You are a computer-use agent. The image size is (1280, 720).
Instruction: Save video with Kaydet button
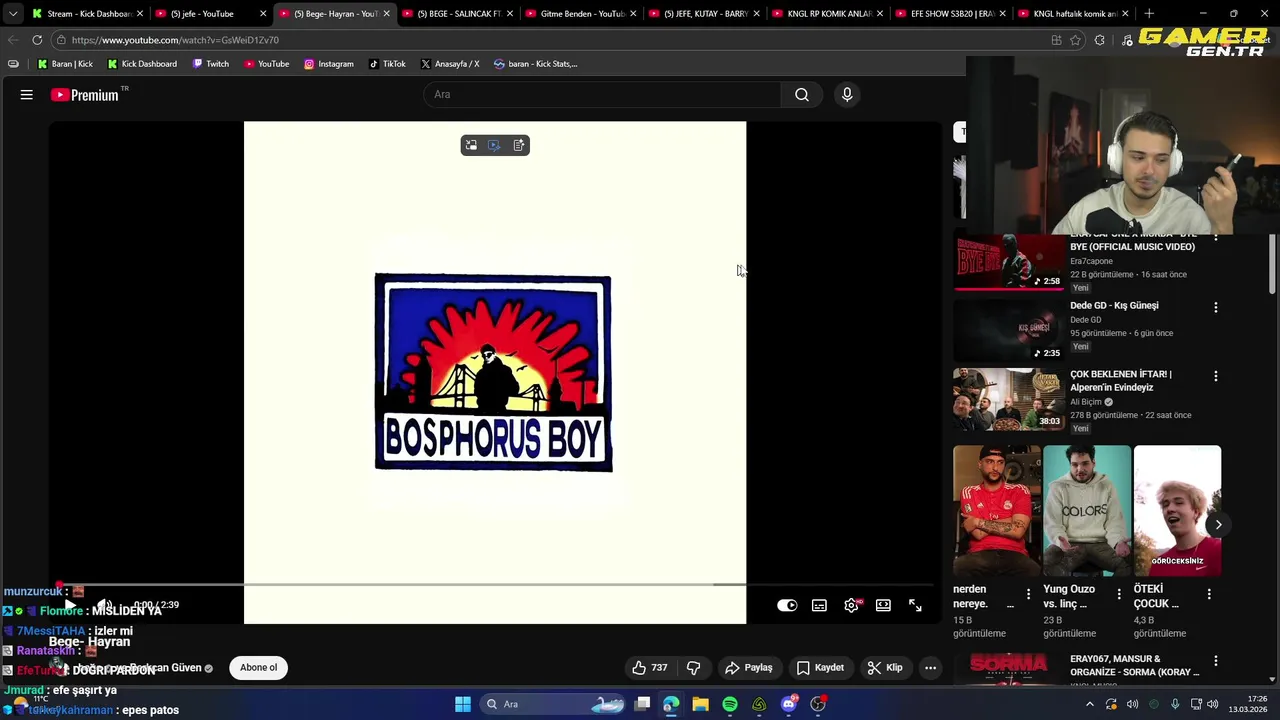coord(821,668)
